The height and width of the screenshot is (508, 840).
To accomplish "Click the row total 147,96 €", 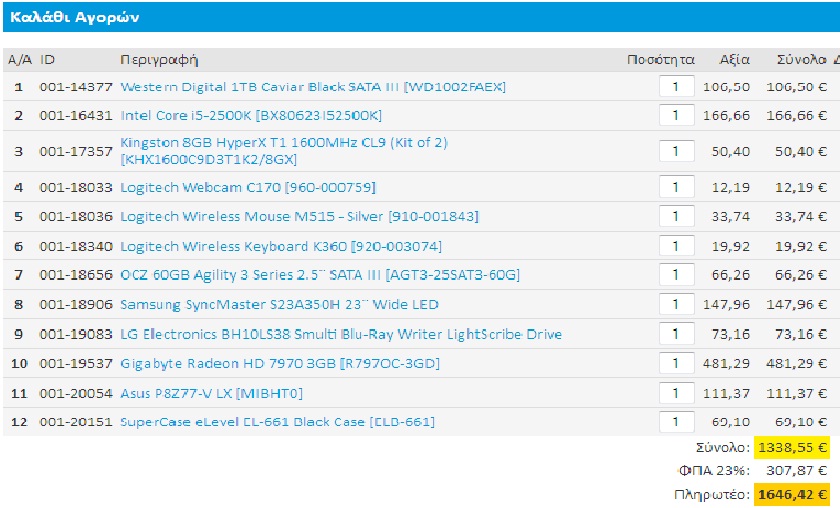I will (x=797, y=305).
